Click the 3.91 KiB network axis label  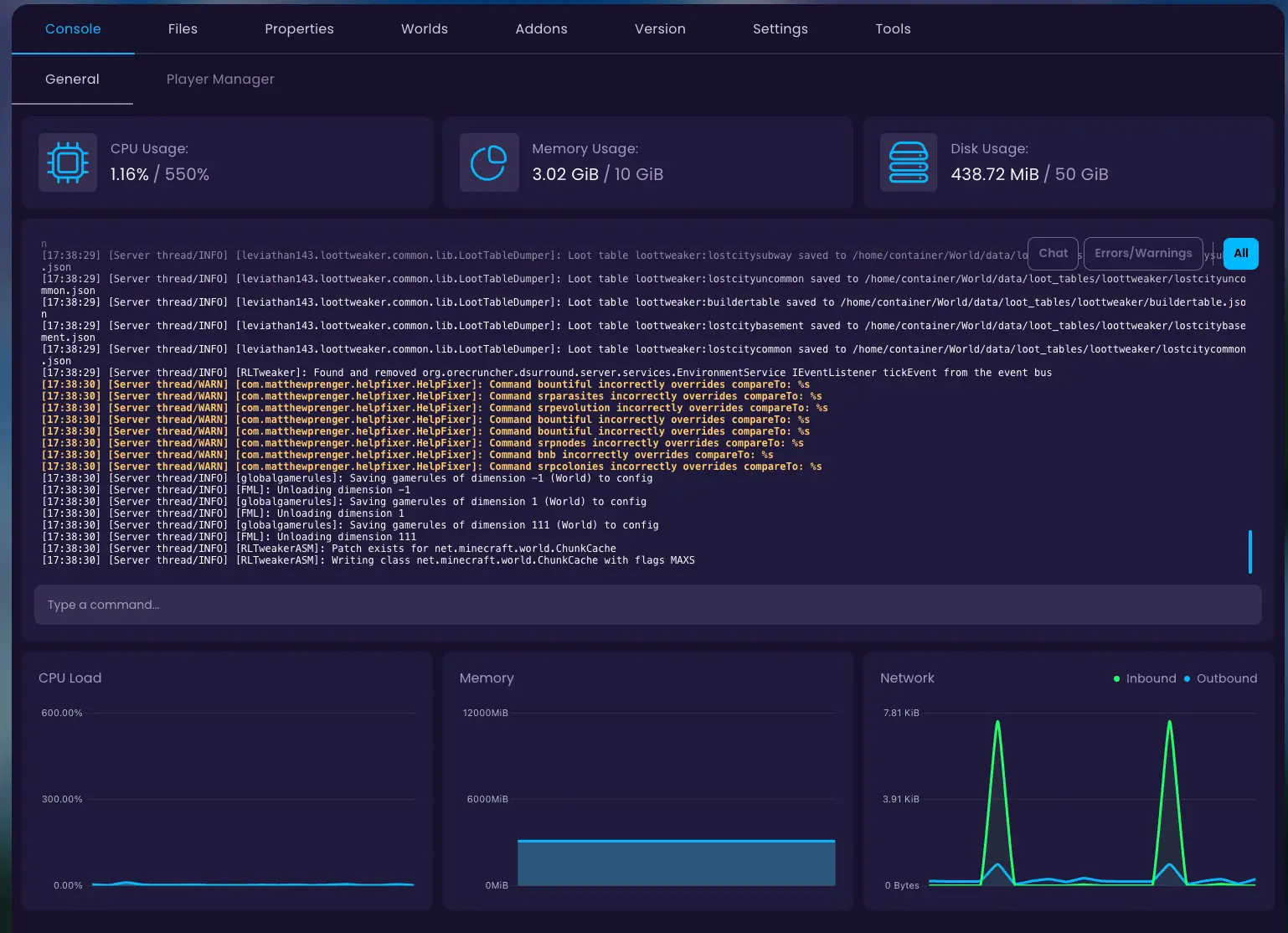(x=901, y=799)
